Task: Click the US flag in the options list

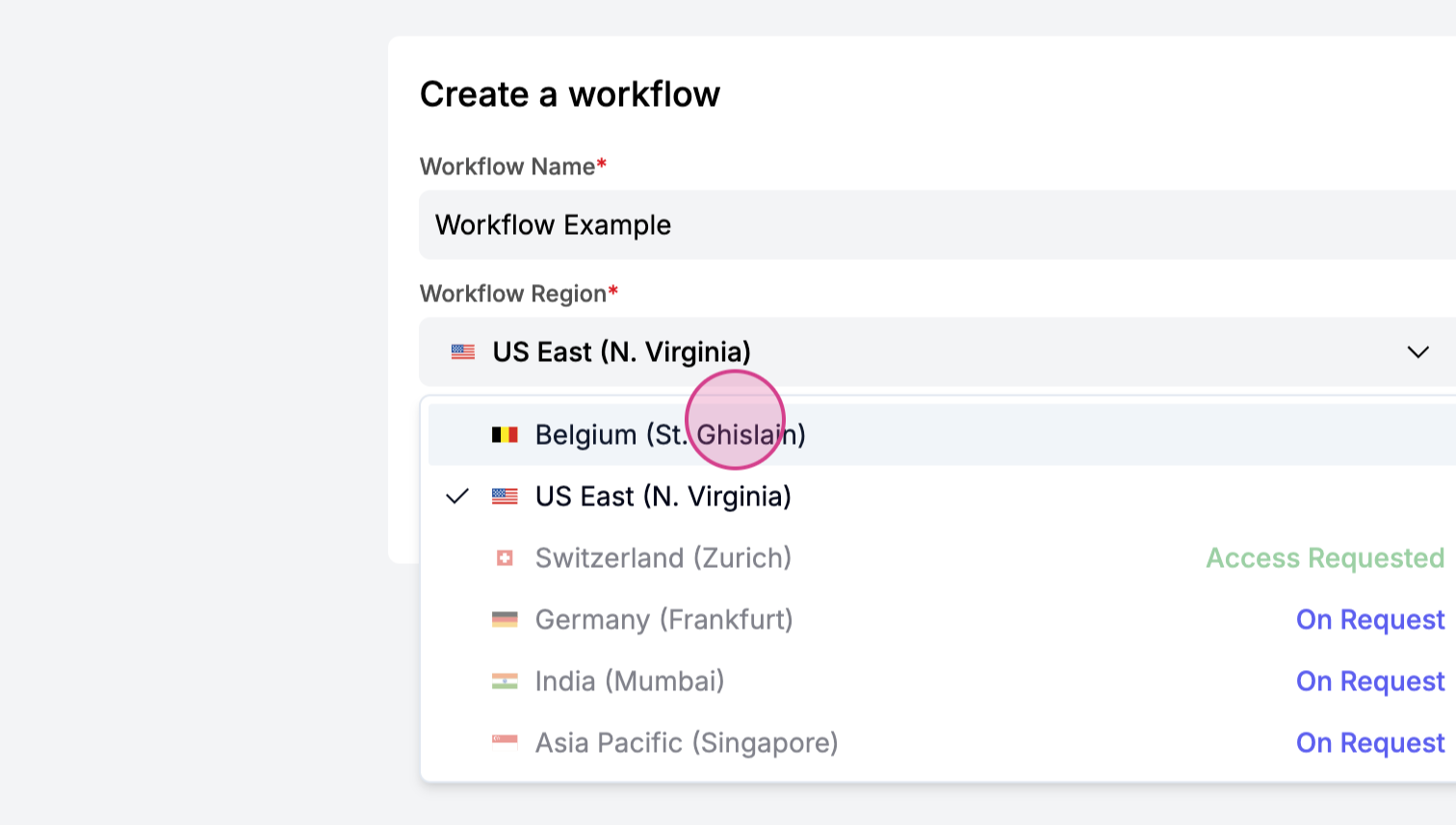Action: (x=505, y=497)
